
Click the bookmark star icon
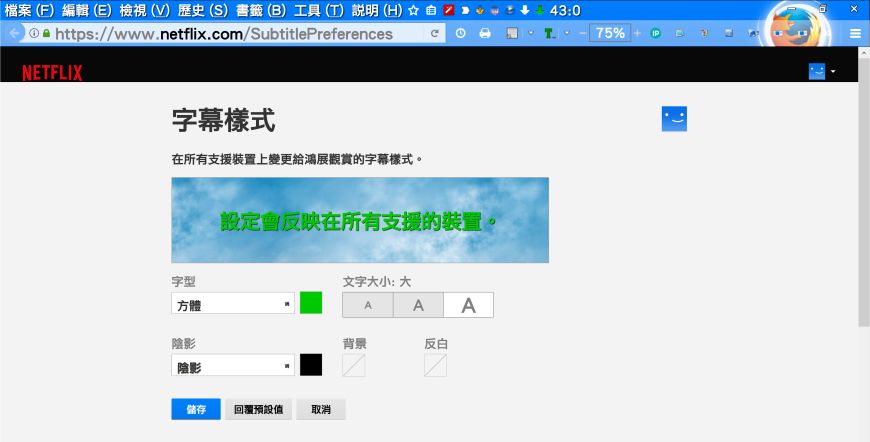coord(413,10)
